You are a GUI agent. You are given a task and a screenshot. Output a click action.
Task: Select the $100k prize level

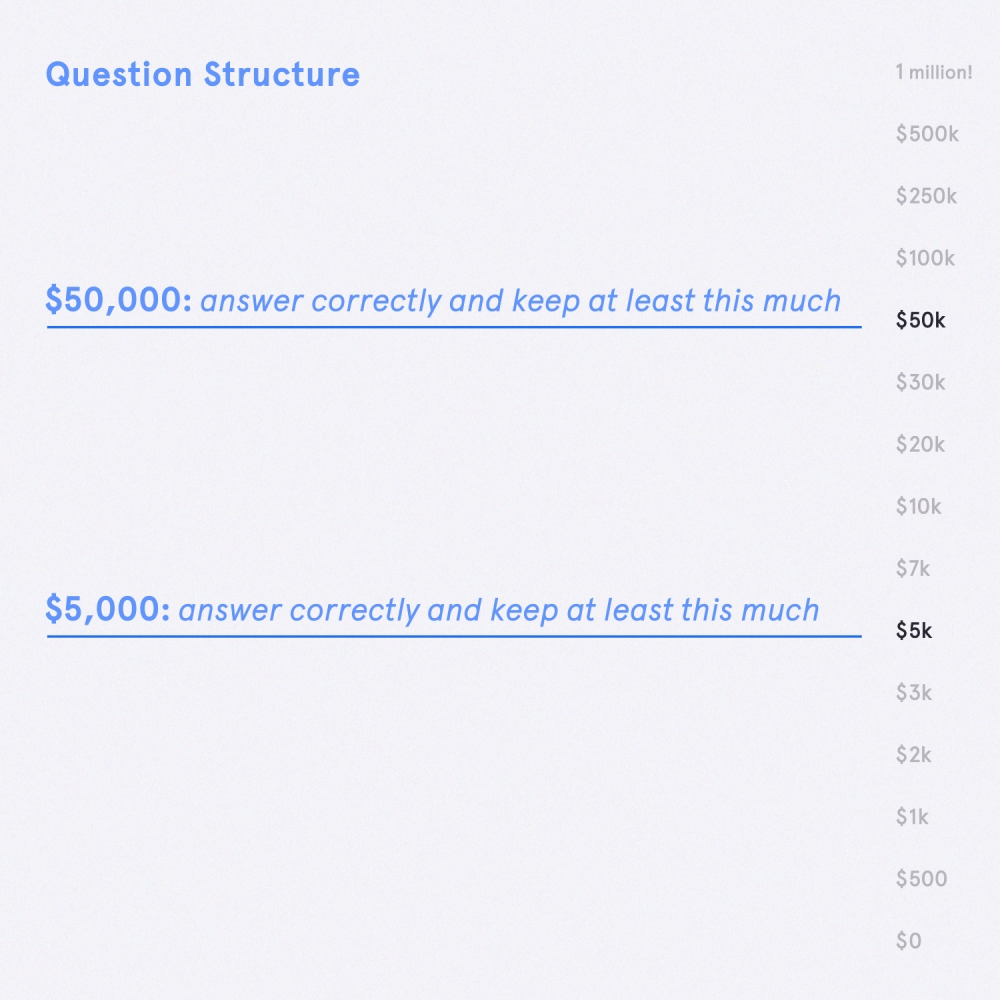925,258
